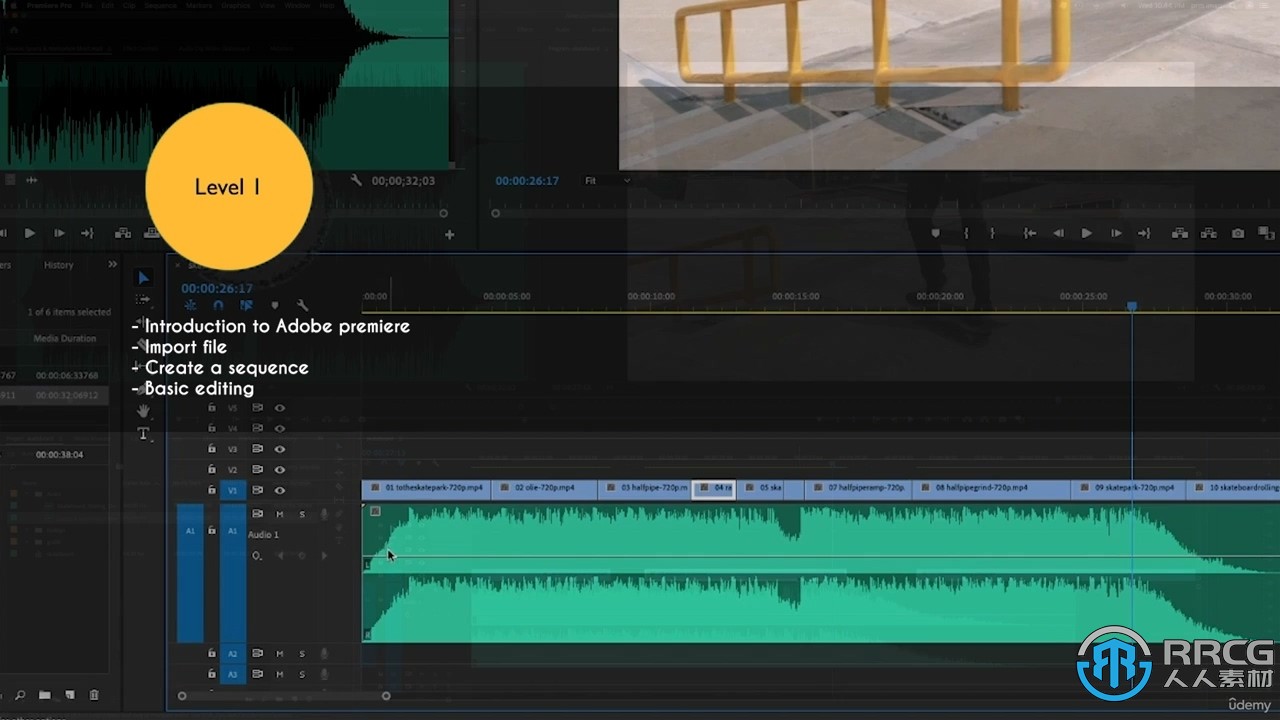
Task: Click insert sequences as nests icon
Action: click(190, 306)
